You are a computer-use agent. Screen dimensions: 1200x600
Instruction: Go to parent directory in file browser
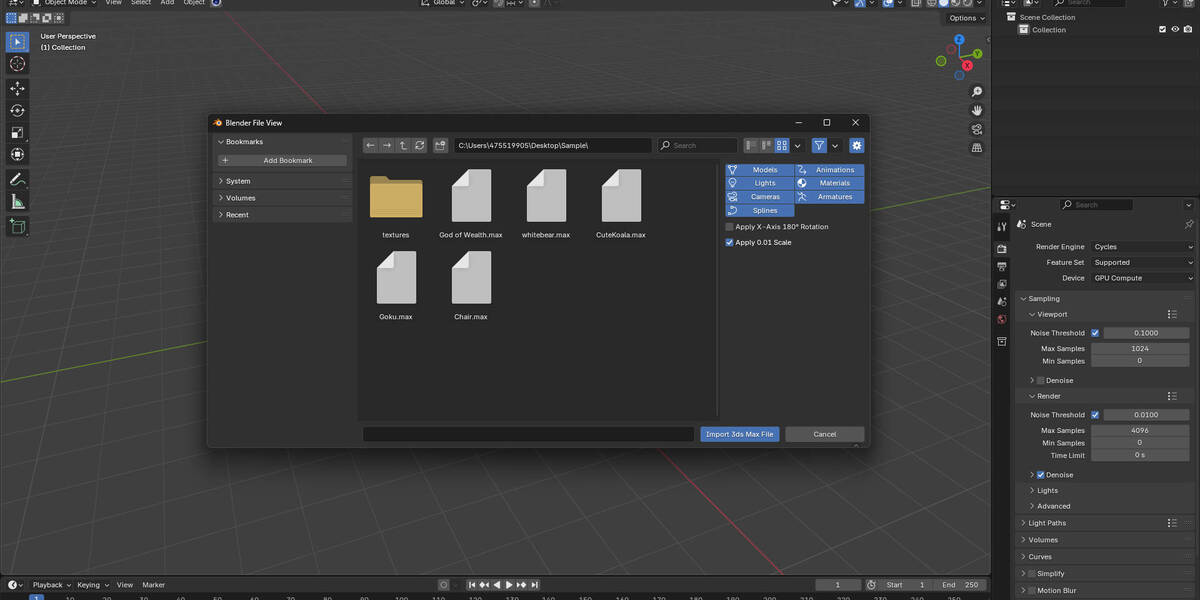[x=403, y=145]
